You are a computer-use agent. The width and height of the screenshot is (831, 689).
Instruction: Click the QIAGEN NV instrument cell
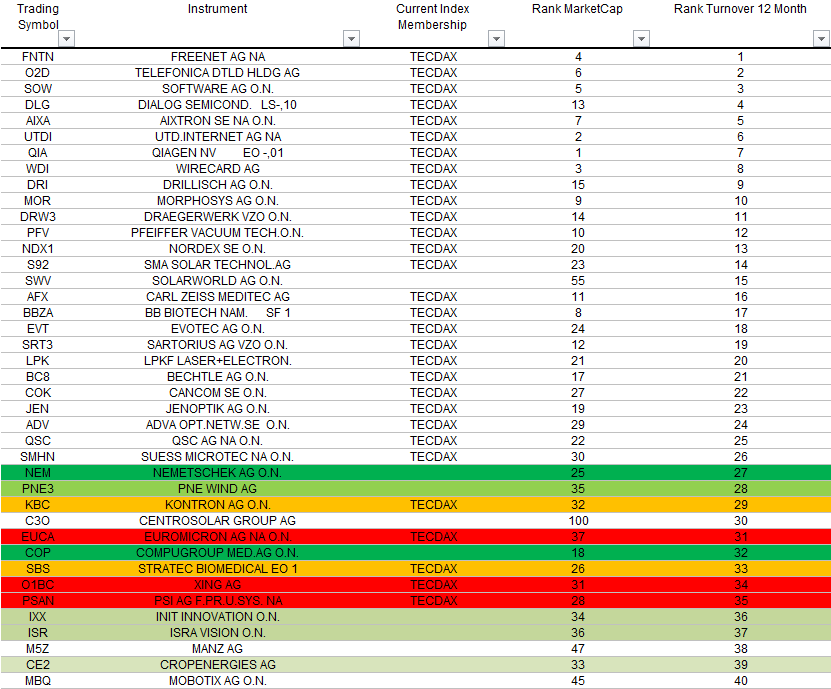tap(217, 153)
